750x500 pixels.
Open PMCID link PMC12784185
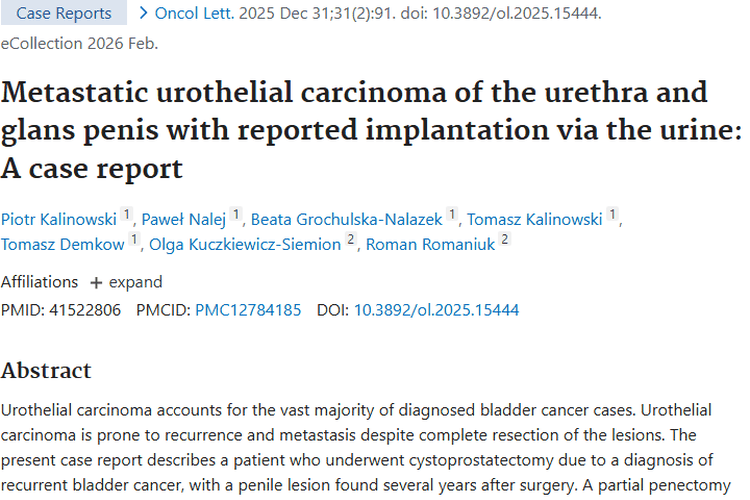click(248, 310)
